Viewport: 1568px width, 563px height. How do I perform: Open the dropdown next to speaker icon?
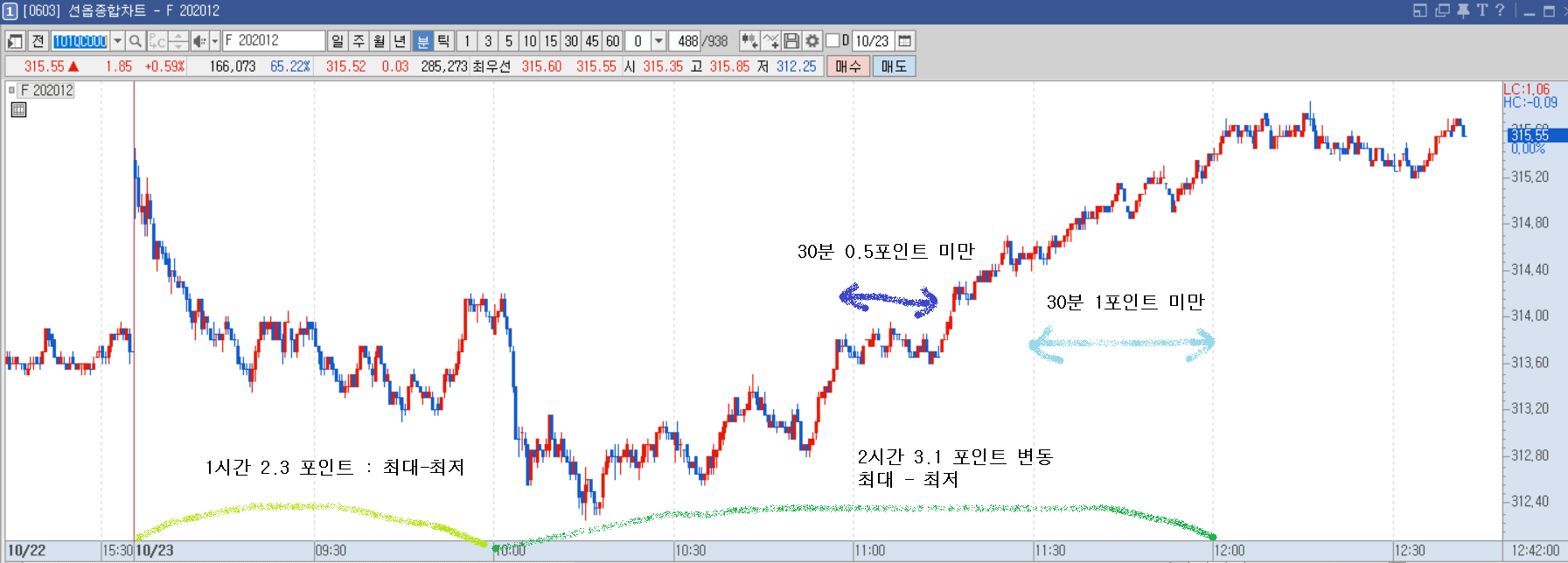click(215, 41)
